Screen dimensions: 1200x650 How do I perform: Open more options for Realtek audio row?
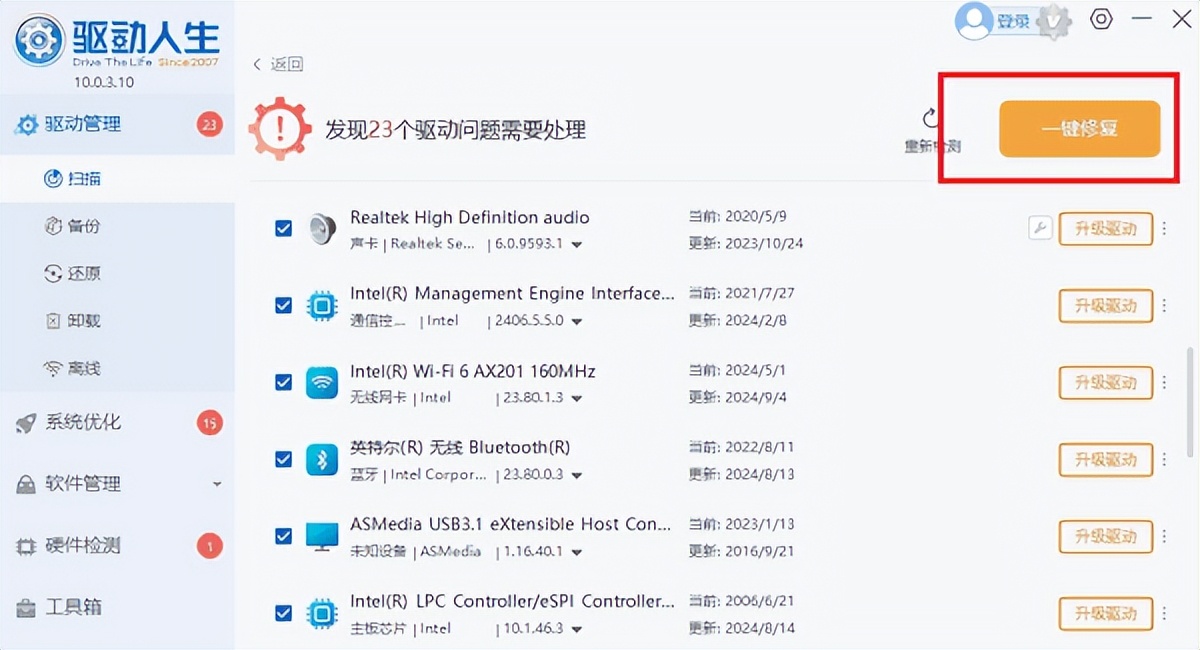pos(1164,228)
